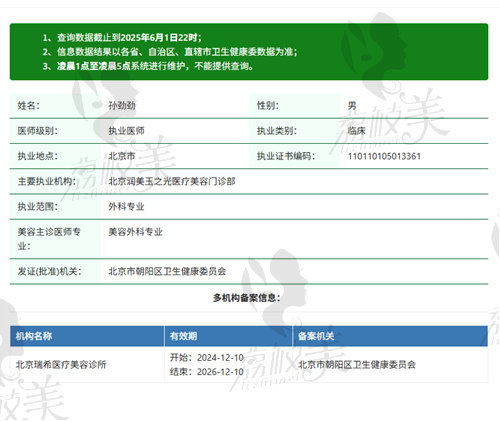Screen dimensions: 500x421
Task: Click the 主要执业机构 label
Action: point(47,181)
